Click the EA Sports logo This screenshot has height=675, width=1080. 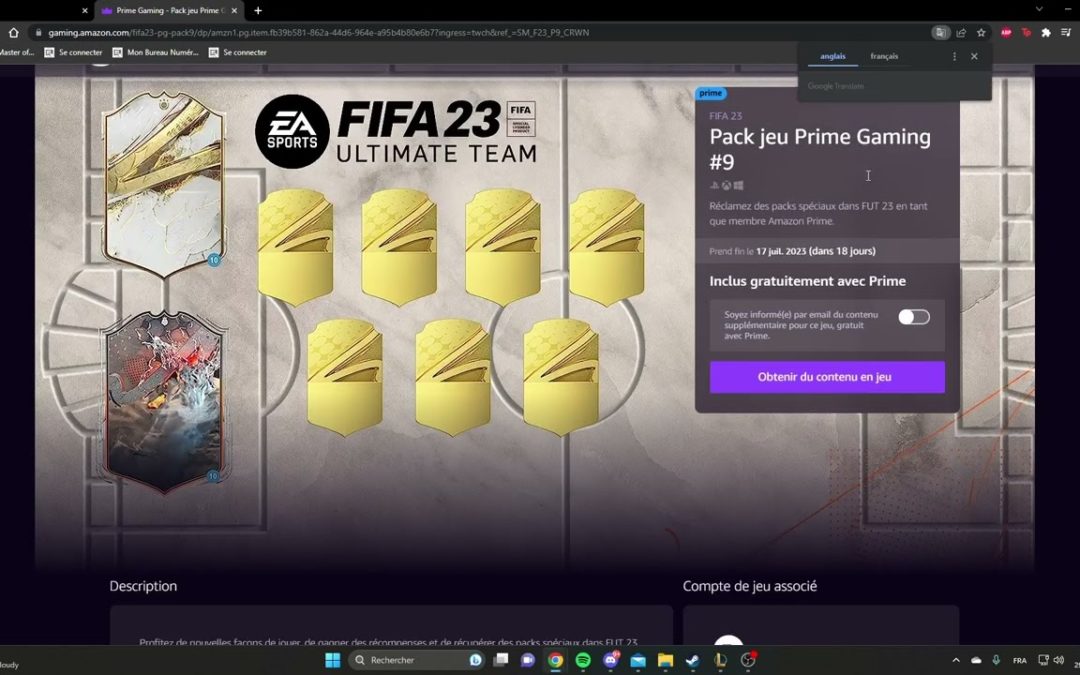[x=292, y=132]
